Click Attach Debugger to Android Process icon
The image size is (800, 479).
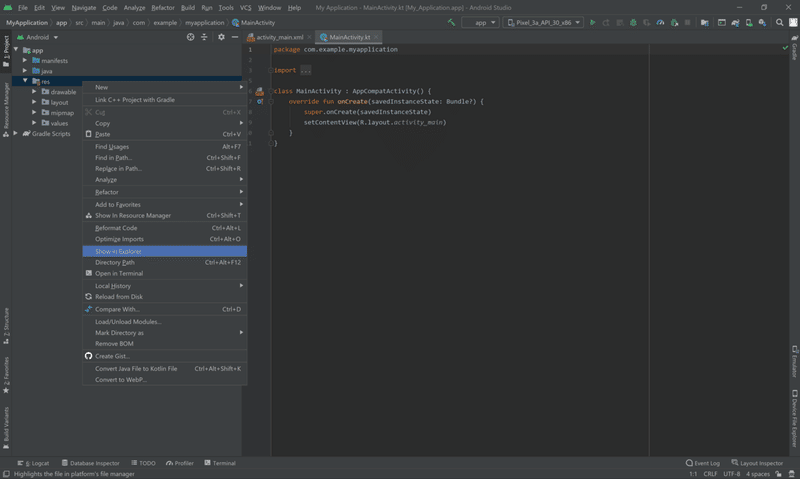674,22
